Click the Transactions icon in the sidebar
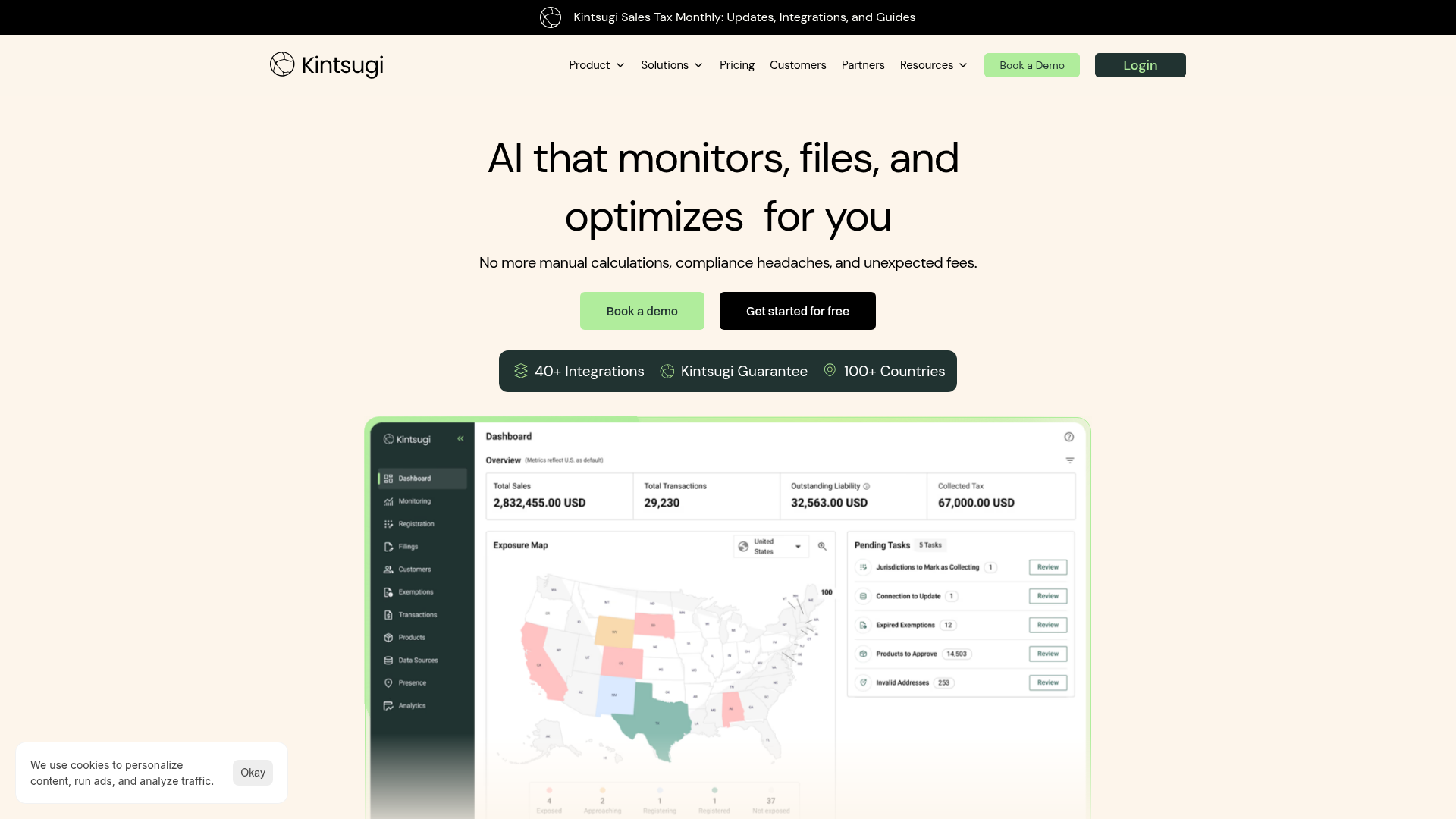This screenshot has width=1456, height=819. (388, 615)
